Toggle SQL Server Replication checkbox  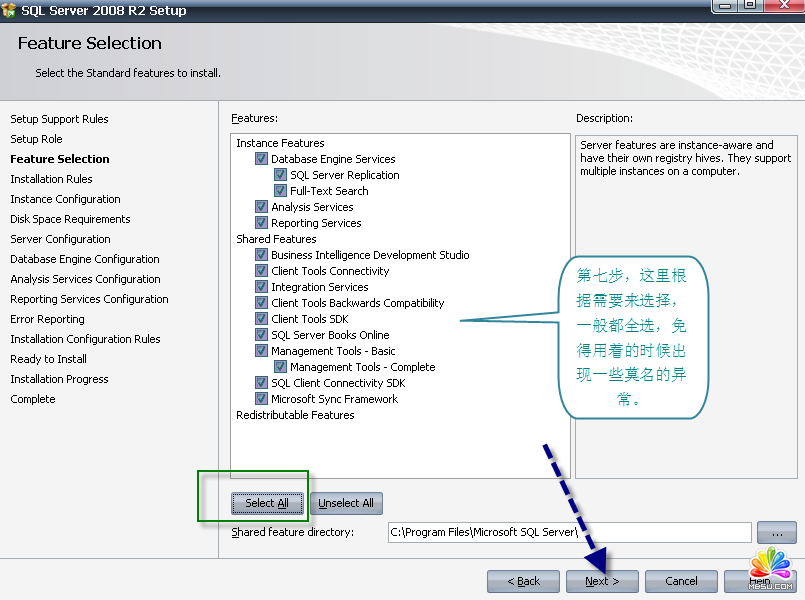coord(281,175)
